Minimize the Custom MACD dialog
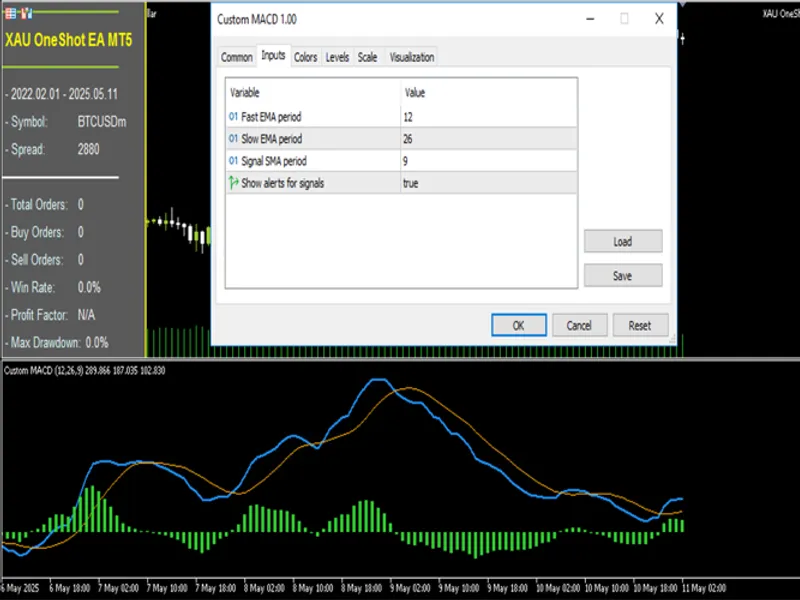The width and height of the screenshot is (800, 600). [x=590, y=19]
